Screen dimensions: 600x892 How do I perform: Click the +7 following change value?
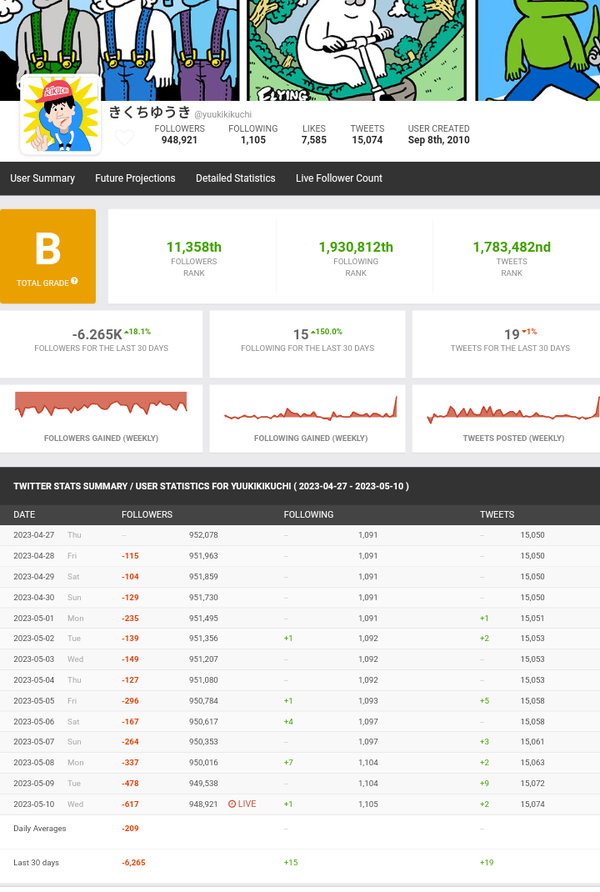point(288,762)
